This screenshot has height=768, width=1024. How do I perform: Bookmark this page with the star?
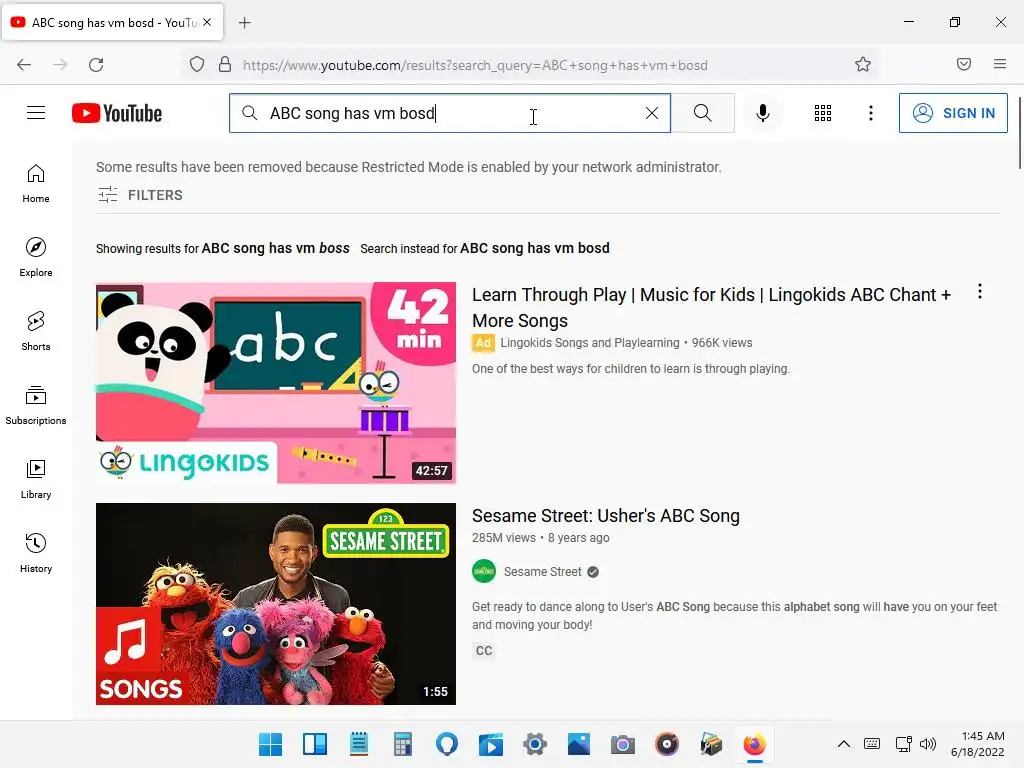[863, 65]
